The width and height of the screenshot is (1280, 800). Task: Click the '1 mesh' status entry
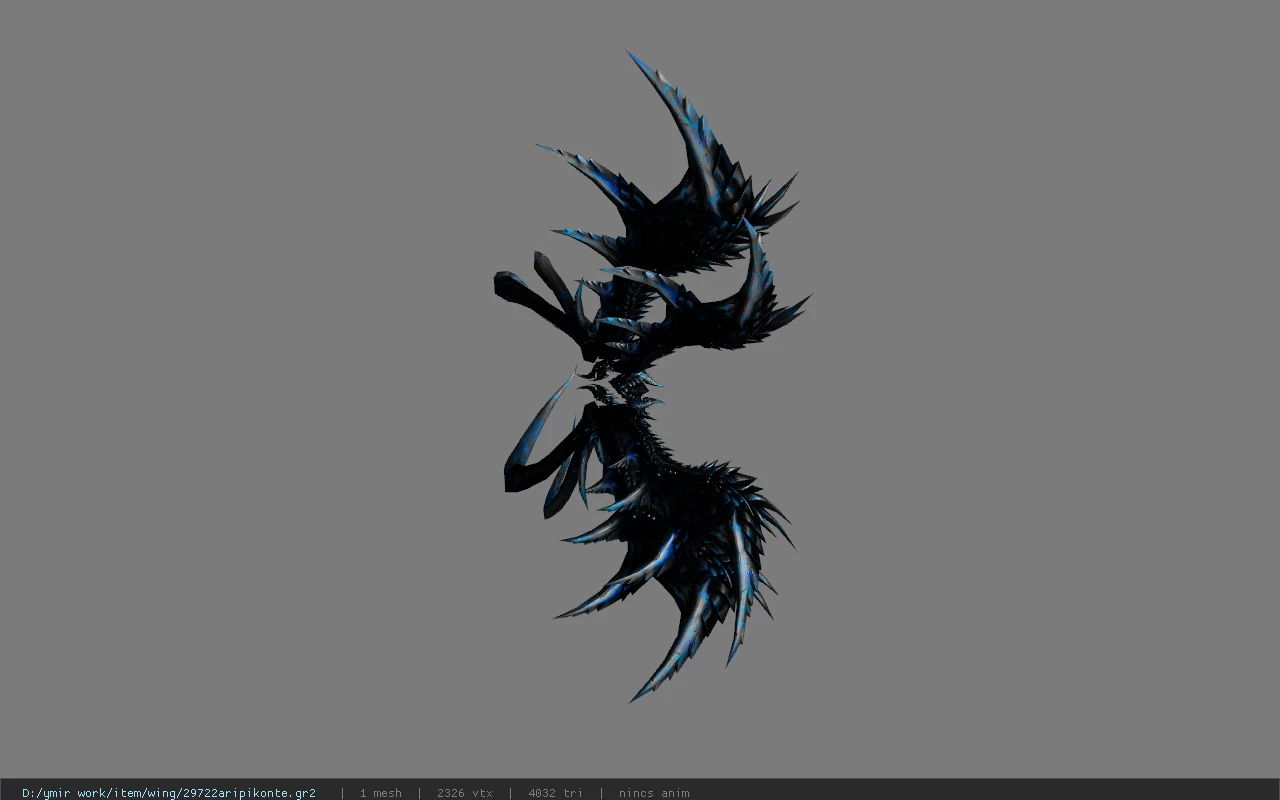click(x=380, y=793)
